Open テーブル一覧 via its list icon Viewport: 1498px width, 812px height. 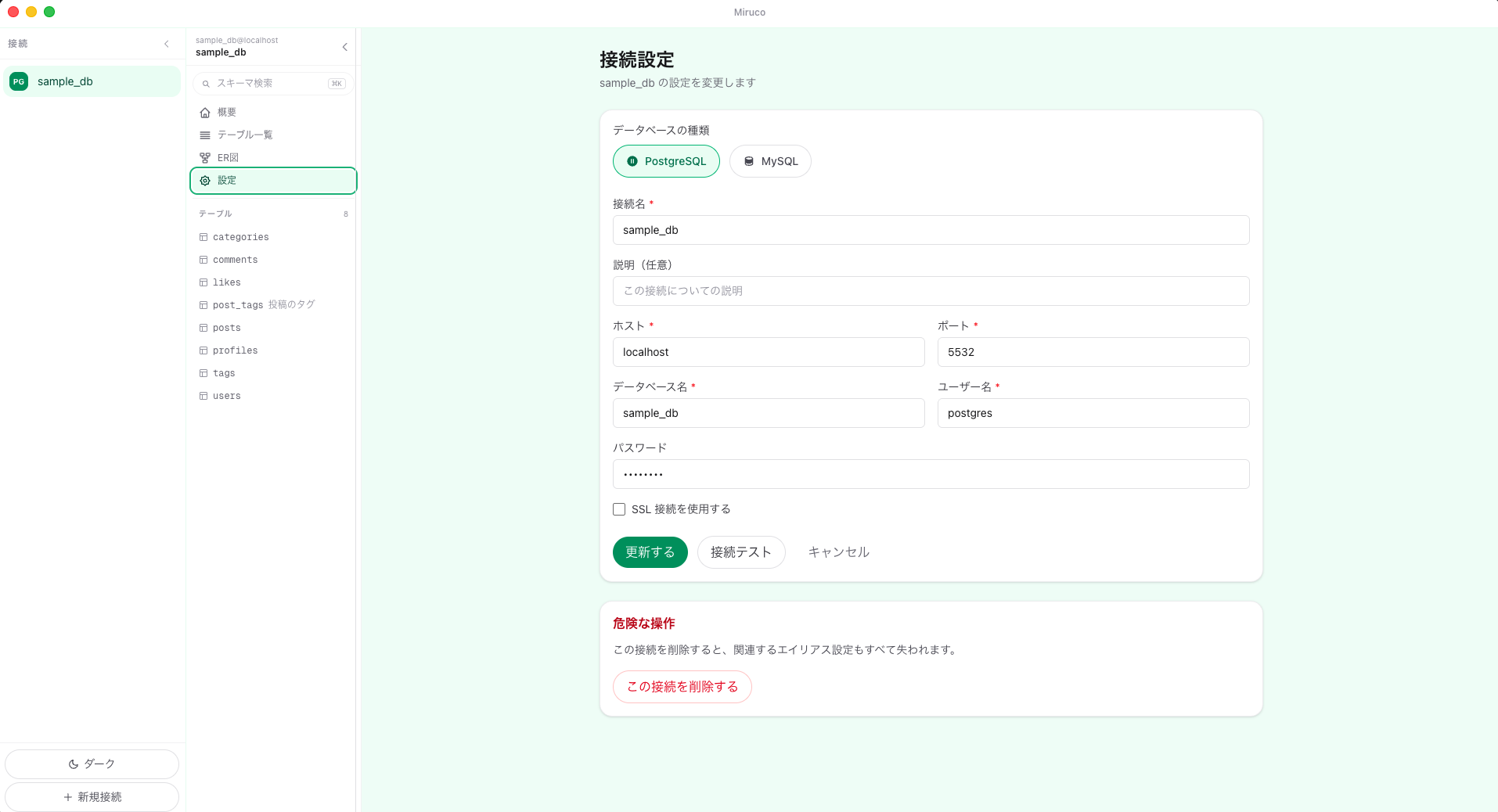click(204, 135)
